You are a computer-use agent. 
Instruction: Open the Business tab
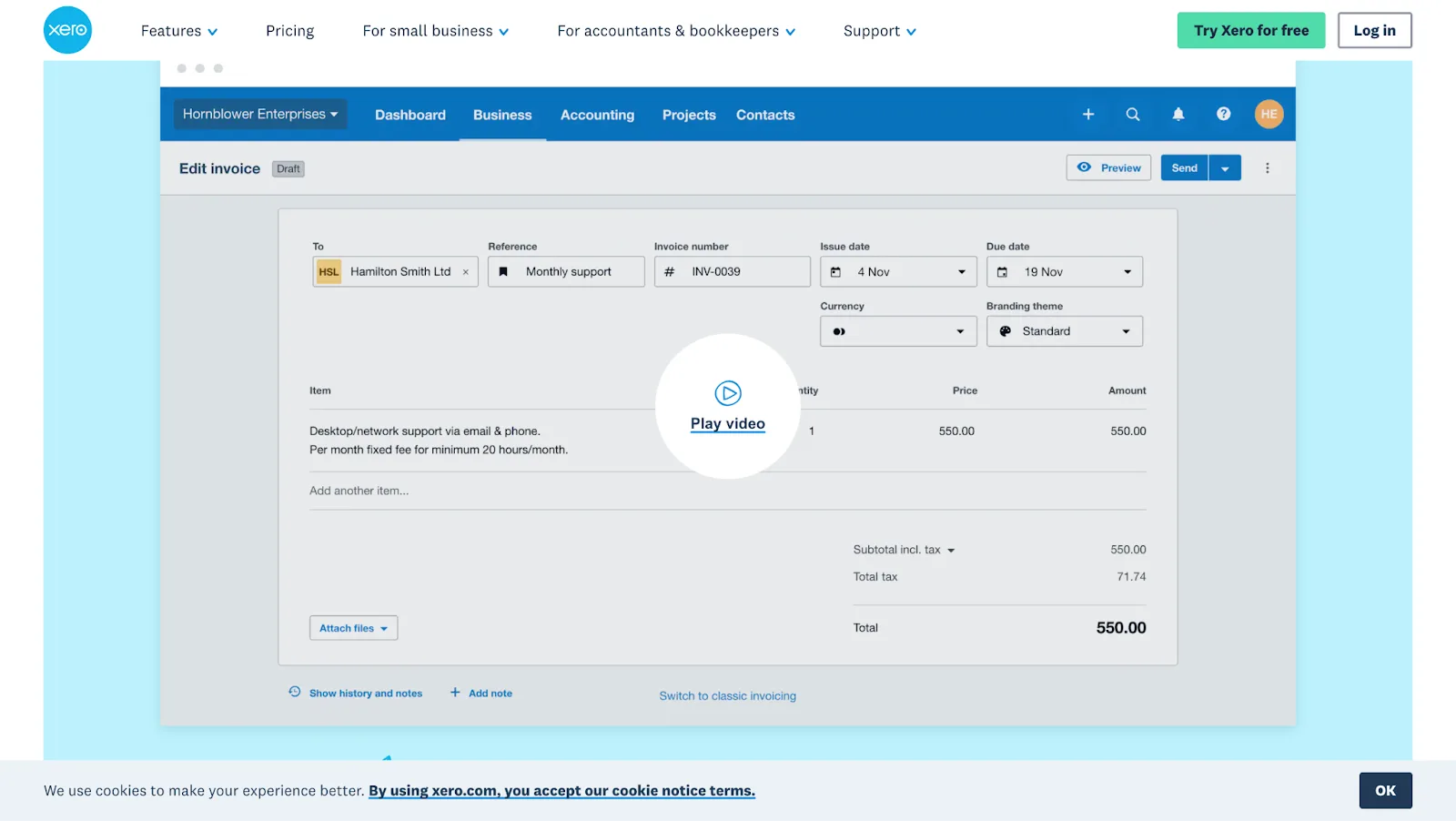click(502, 115)
